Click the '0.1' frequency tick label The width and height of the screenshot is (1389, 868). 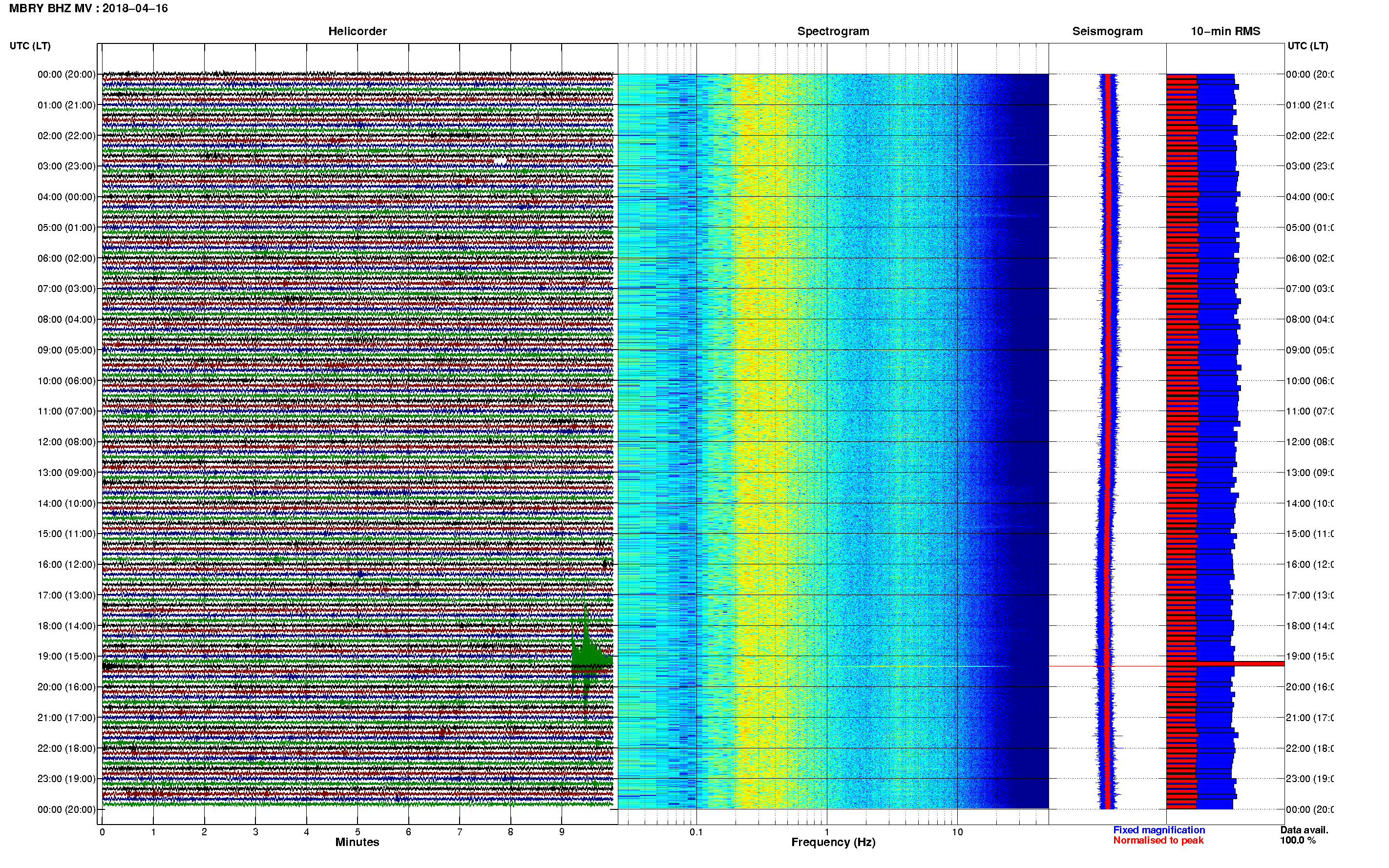(x=696, y=831)
